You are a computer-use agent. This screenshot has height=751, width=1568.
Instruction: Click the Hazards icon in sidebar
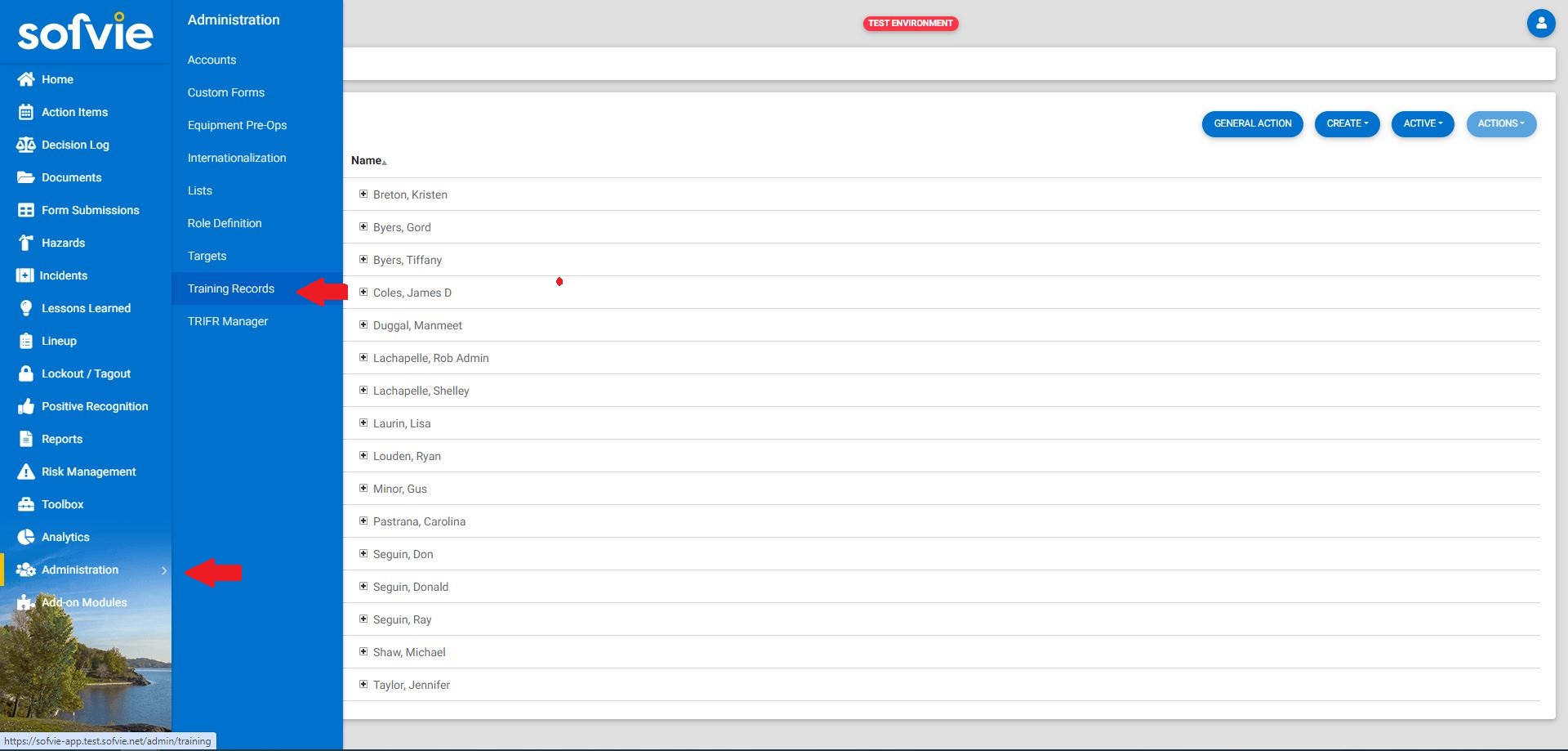point(26,243)
